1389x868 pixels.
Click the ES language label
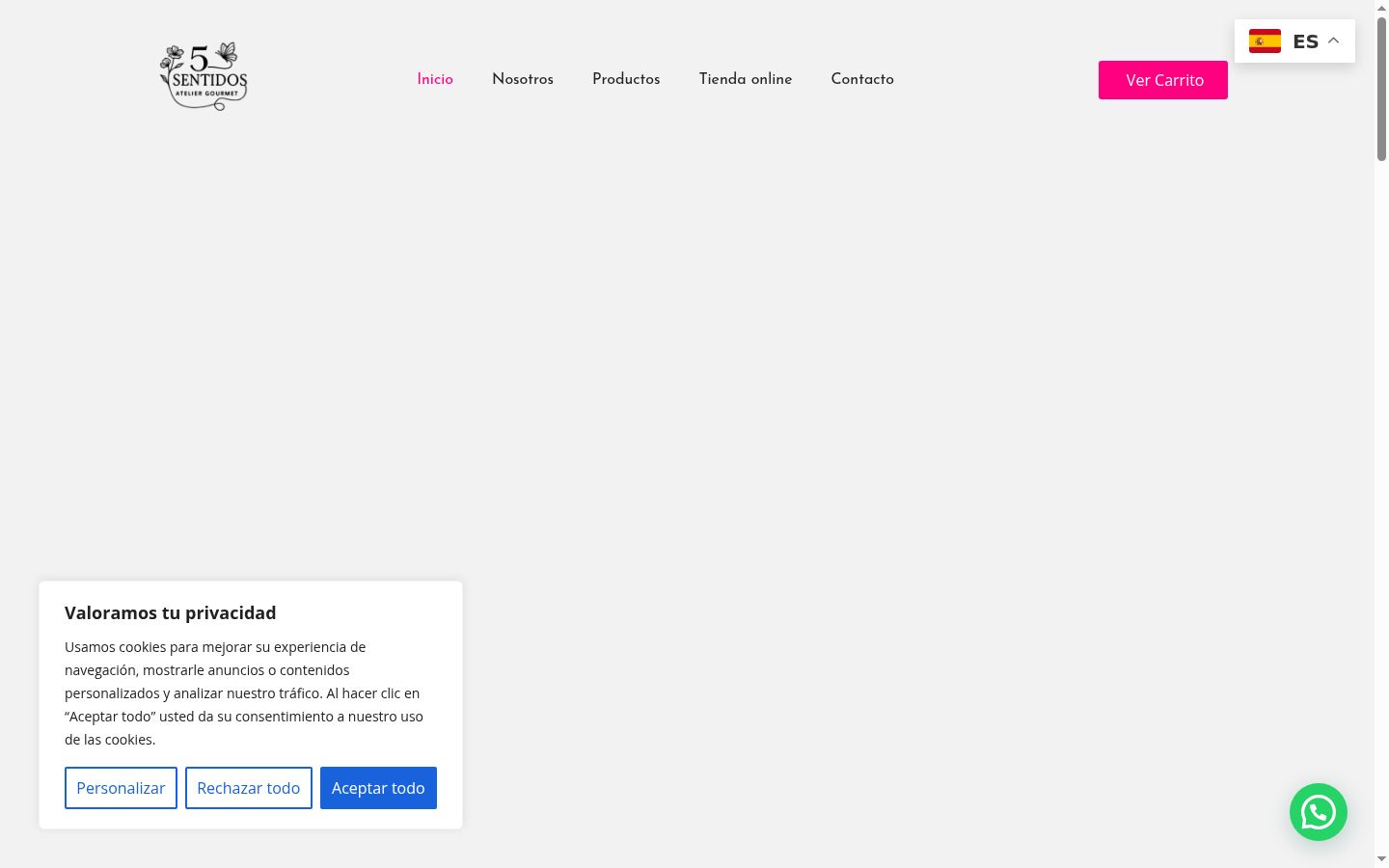click(x=1305, y=41)
